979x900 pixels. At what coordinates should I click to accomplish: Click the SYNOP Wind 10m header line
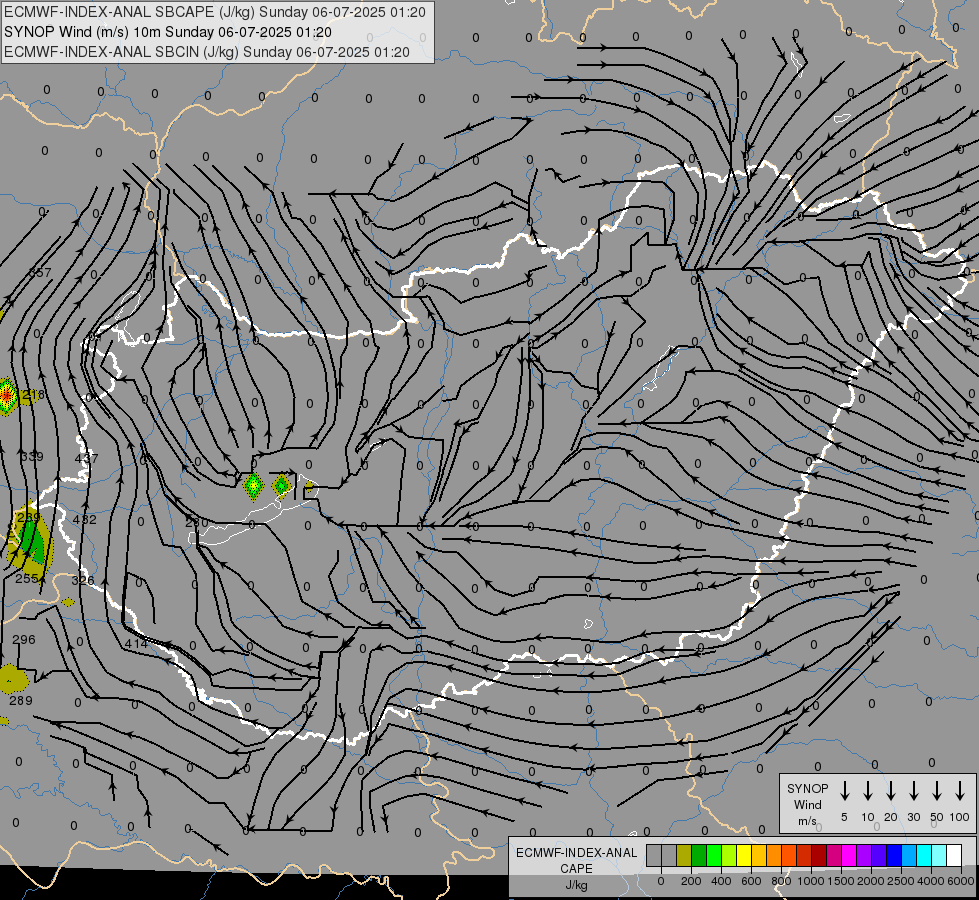click(x=168, y=32)
